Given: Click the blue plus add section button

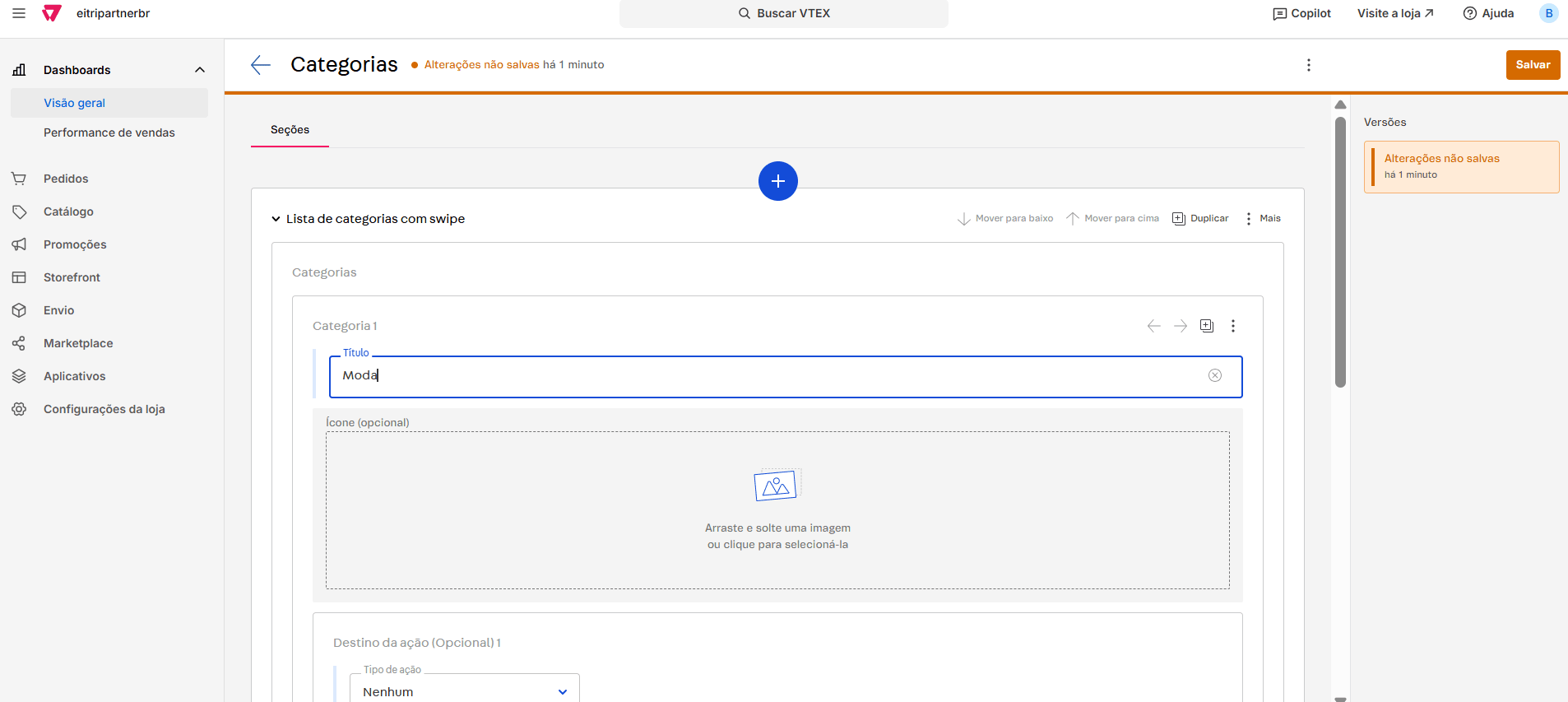Looking at the screenshot, I should [777, 181].
